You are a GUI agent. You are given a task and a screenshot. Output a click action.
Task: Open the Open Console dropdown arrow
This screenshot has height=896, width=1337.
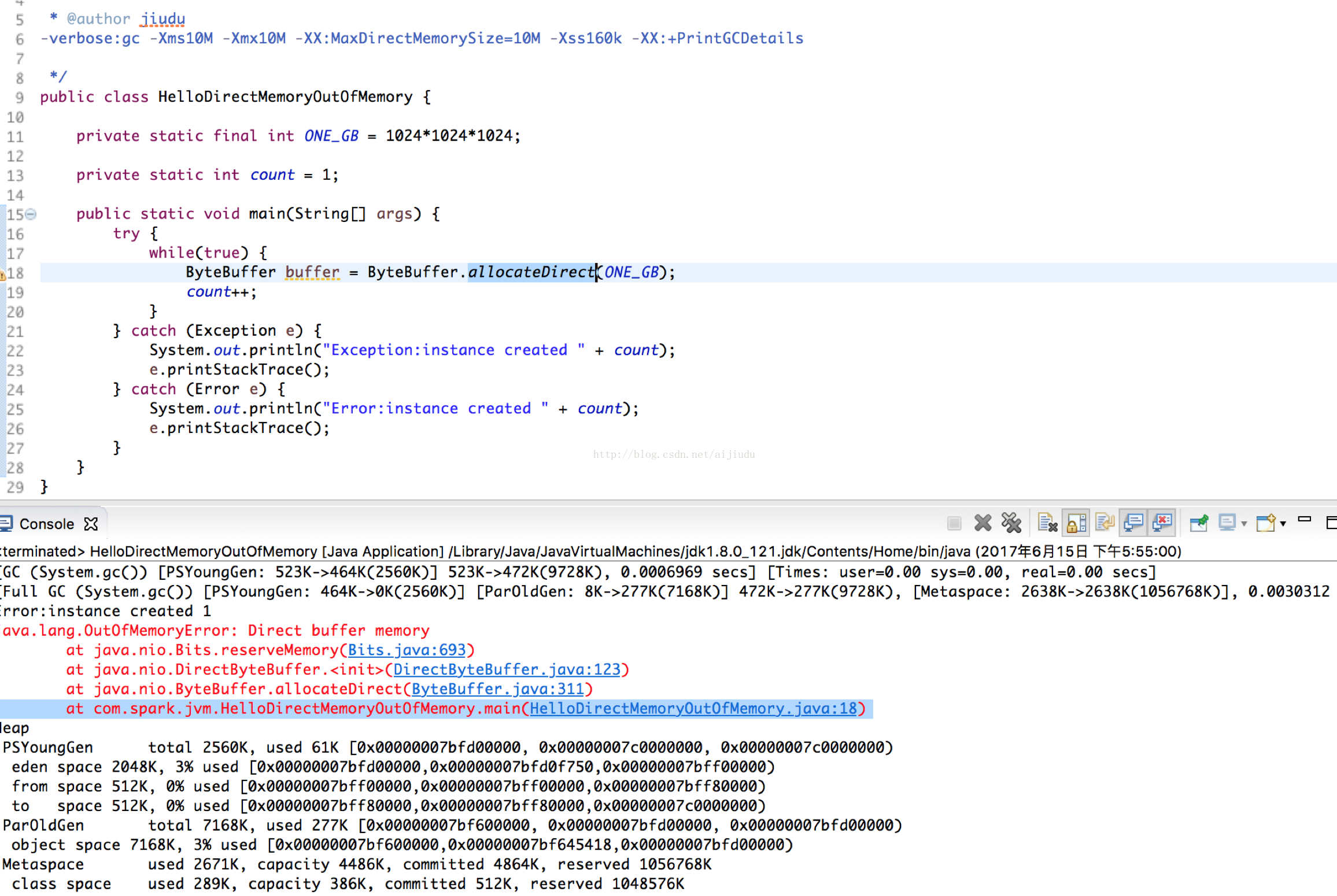tap(1283, 524)
